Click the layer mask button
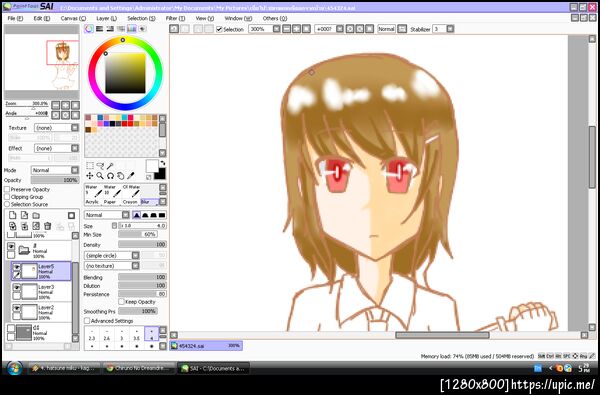The width and height of the screenshot is (600, 395). point(71,215)
